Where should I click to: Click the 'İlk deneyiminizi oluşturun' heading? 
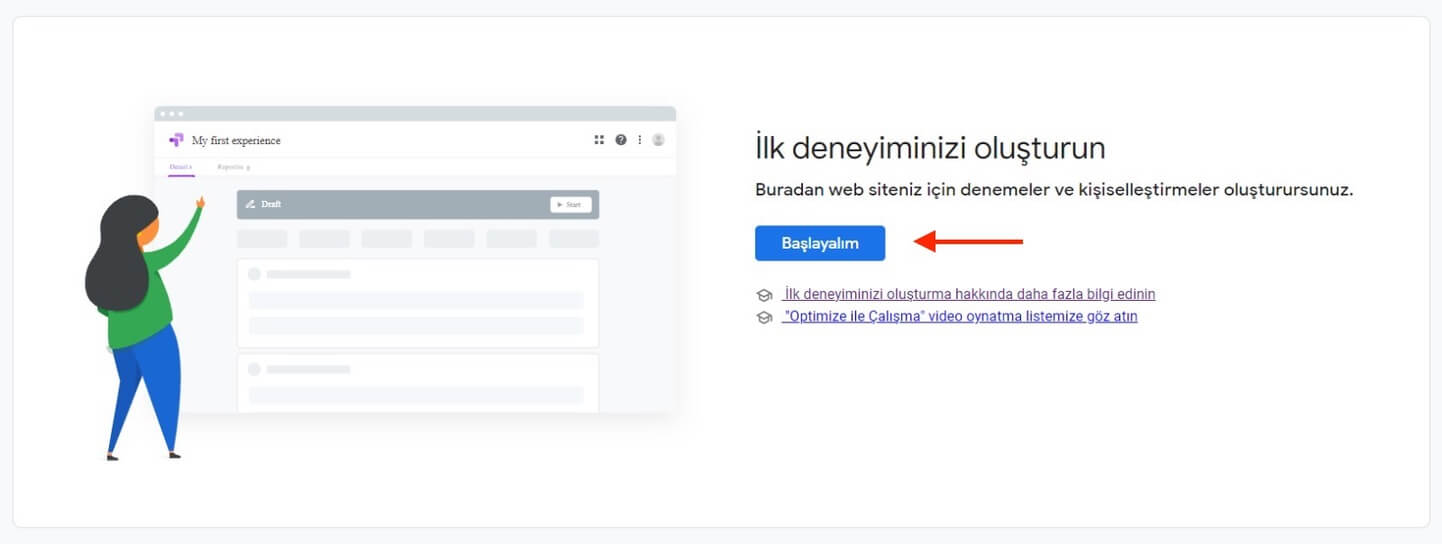pos(930,149)
